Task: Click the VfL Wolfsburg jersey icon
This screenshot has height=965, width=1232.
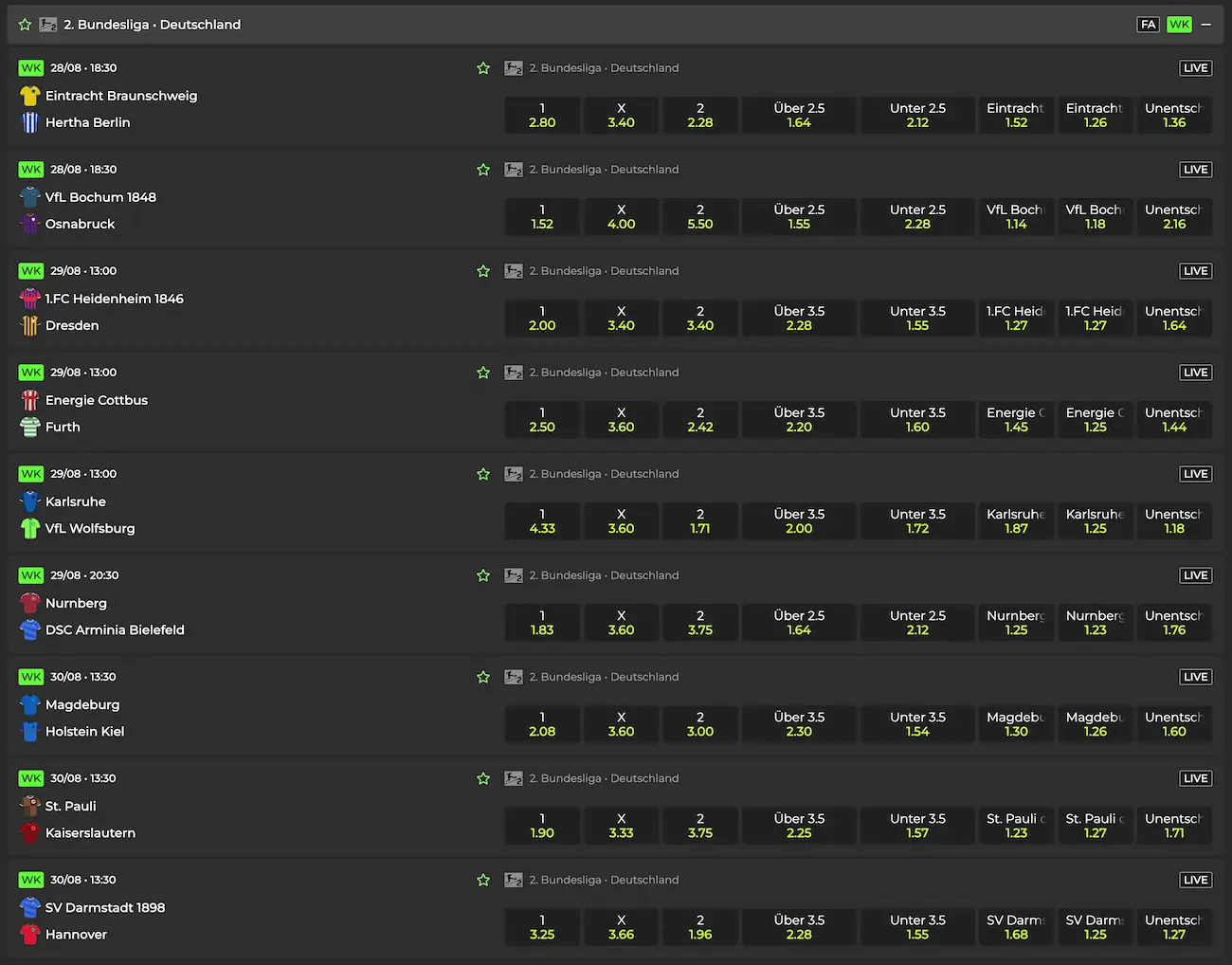Action: click(x=30, y=528)
